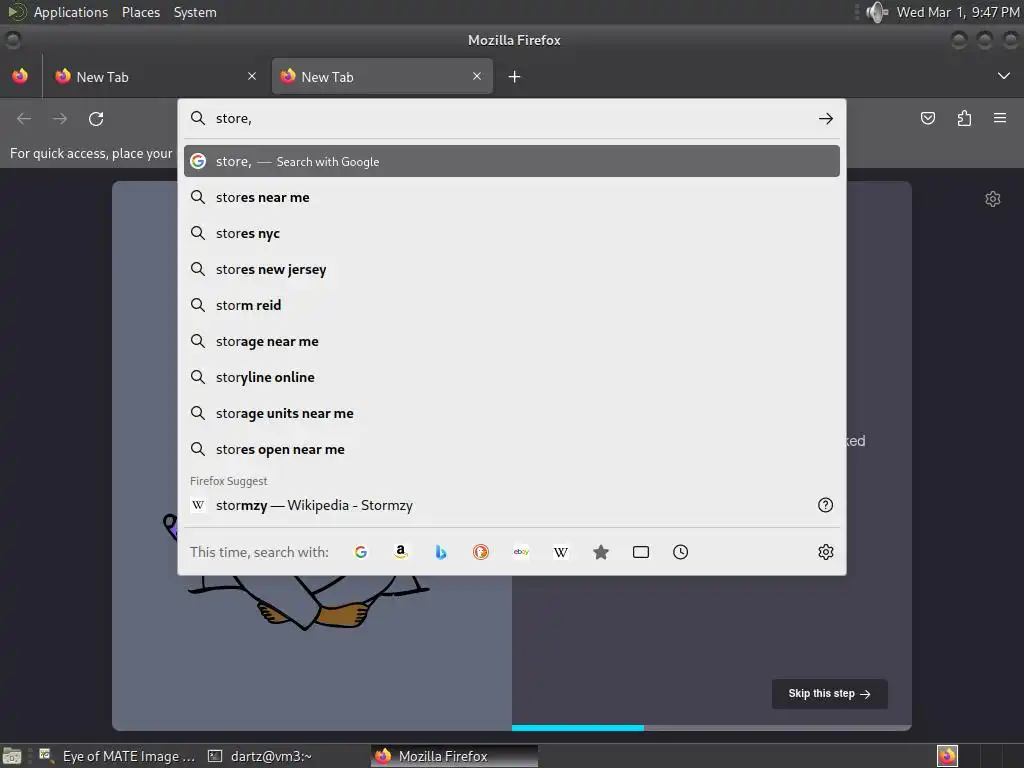1024x768 pixels.
Task: Open the Firefox View pinned icon
Action: point(20,76)
